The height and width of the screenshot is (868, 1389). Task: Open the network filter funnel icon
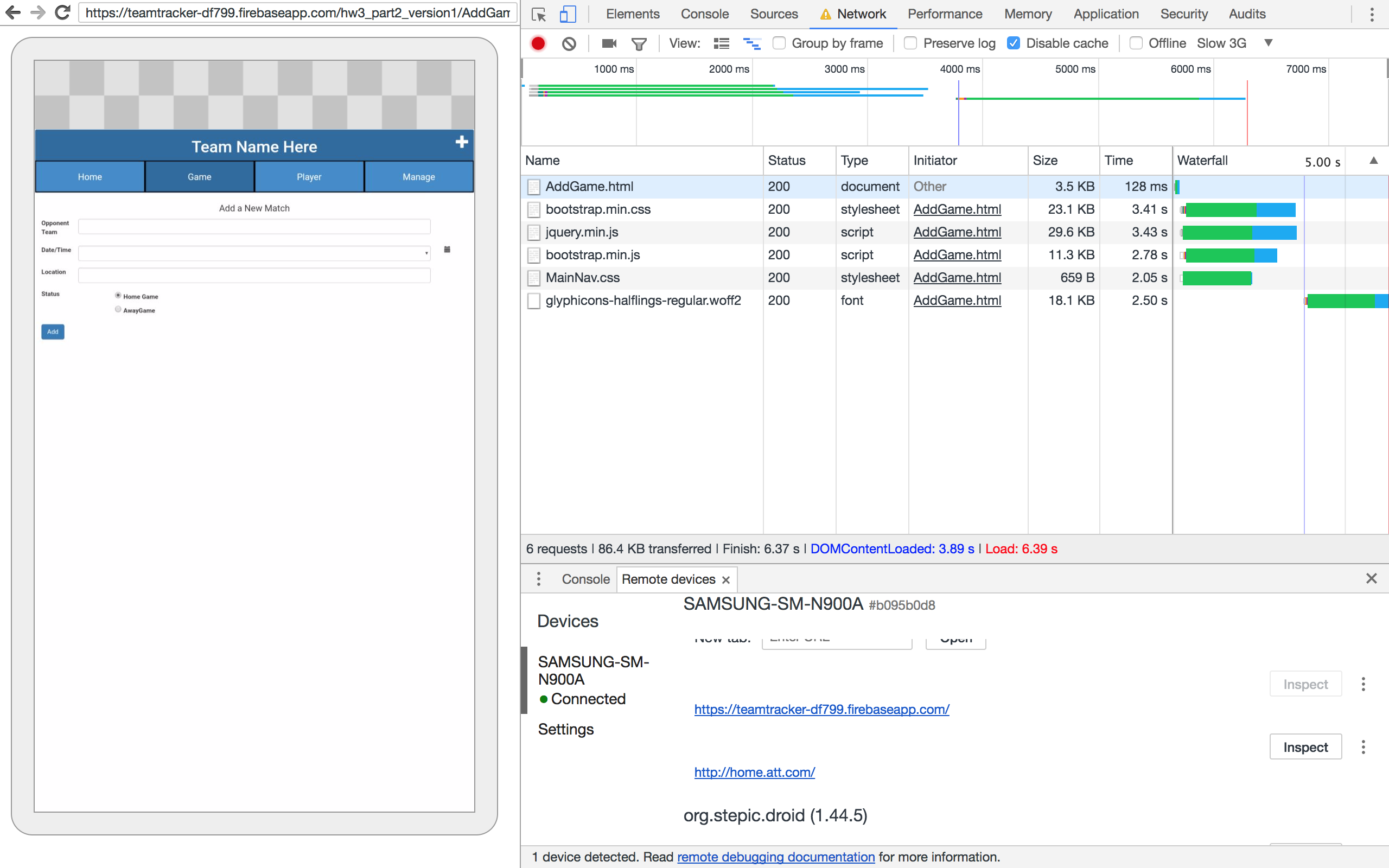(x=639, y=43)
